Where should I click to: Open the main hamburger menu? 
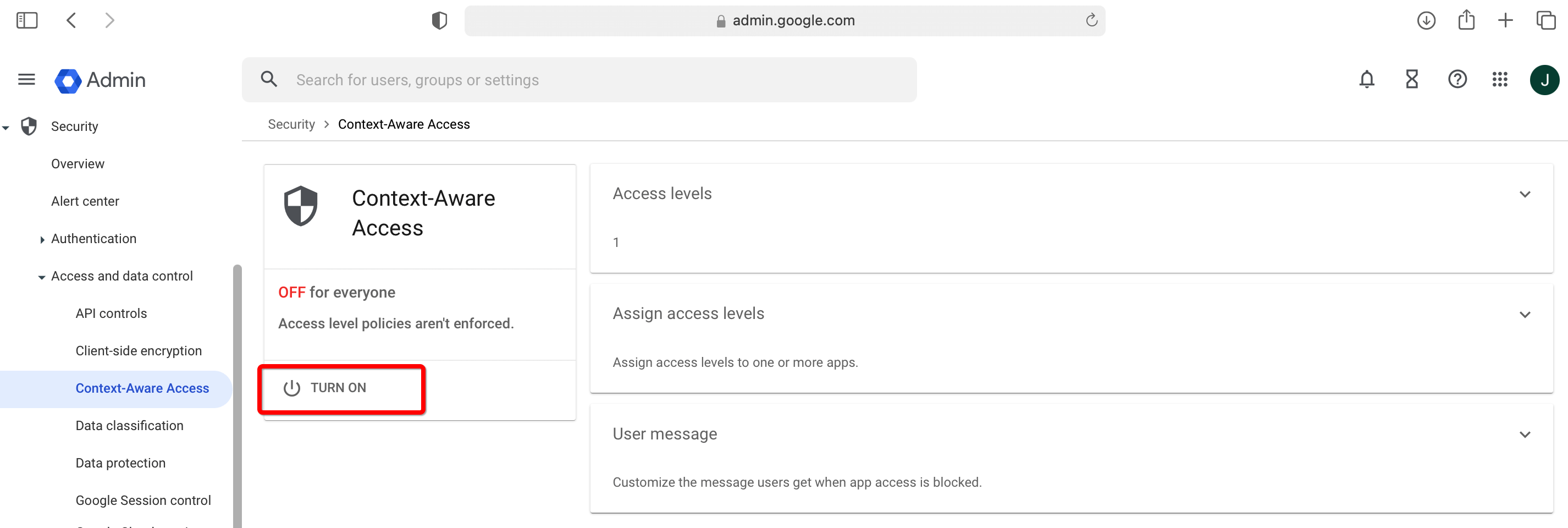(27, 80)
